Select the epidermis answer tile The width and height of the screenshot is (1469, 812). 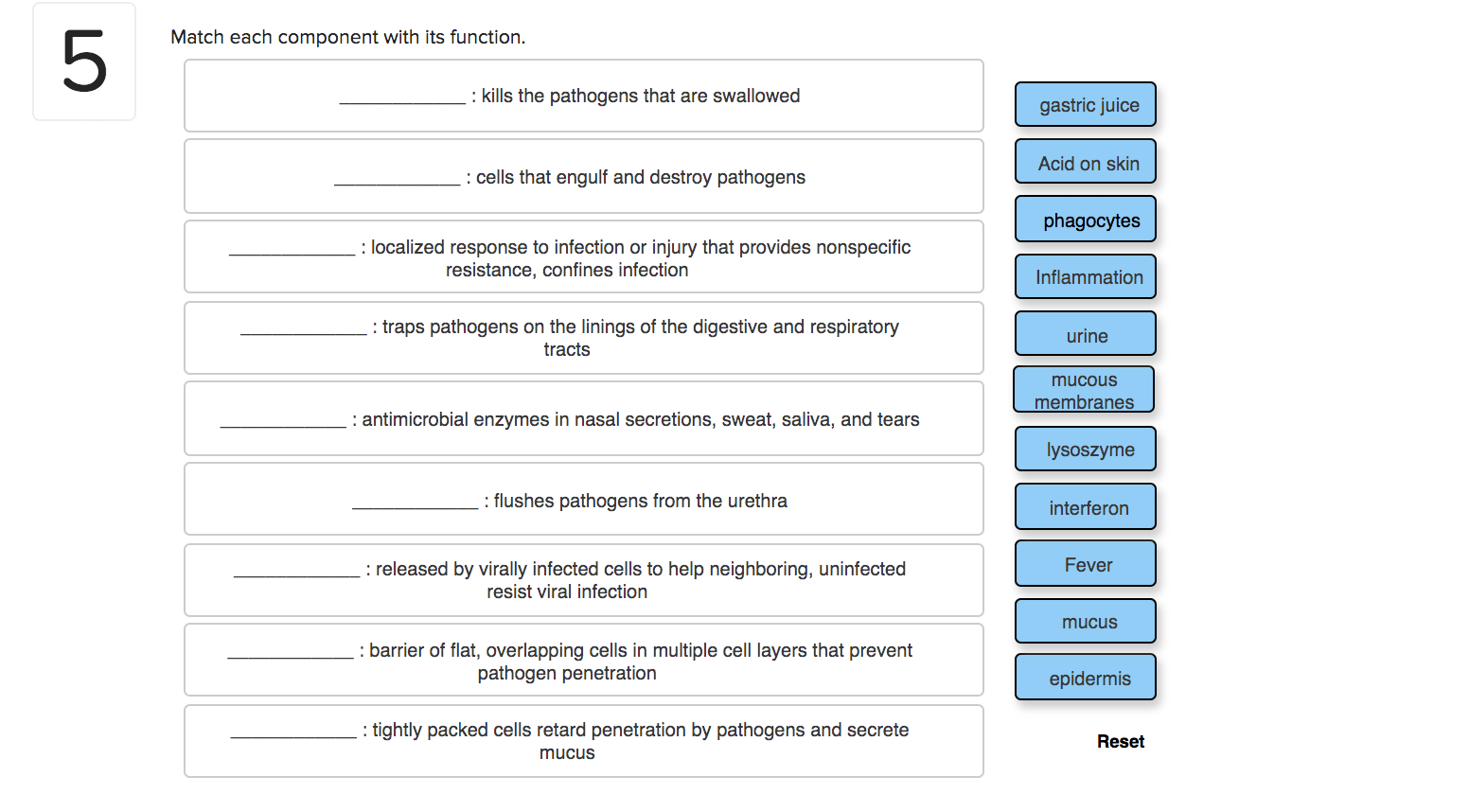click(1086, 678)
